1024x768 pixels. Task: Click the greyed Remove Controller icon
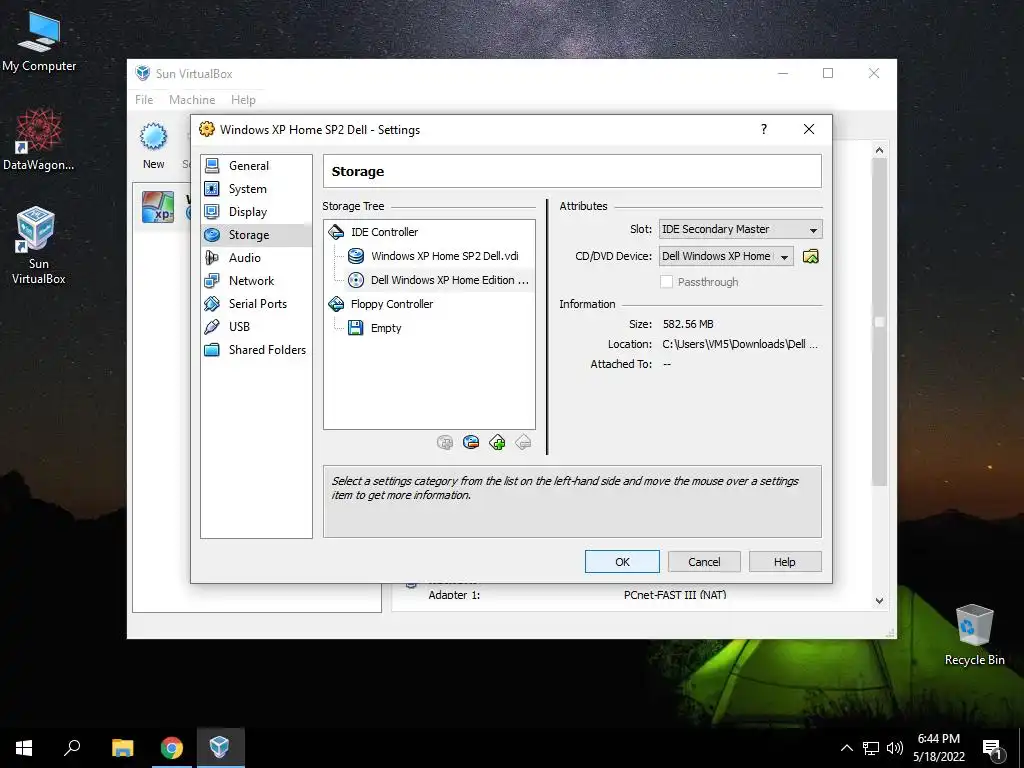(x=523, y=443)
